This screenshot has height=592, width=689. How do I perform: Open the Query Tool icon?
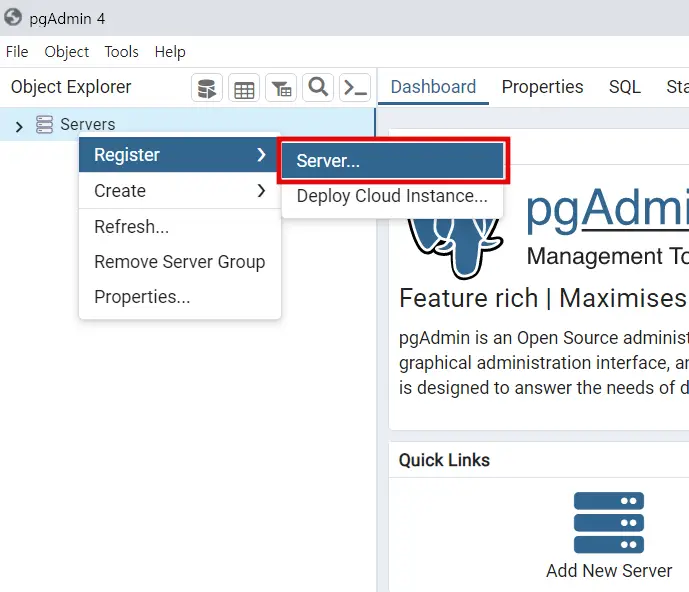[207, 88]
